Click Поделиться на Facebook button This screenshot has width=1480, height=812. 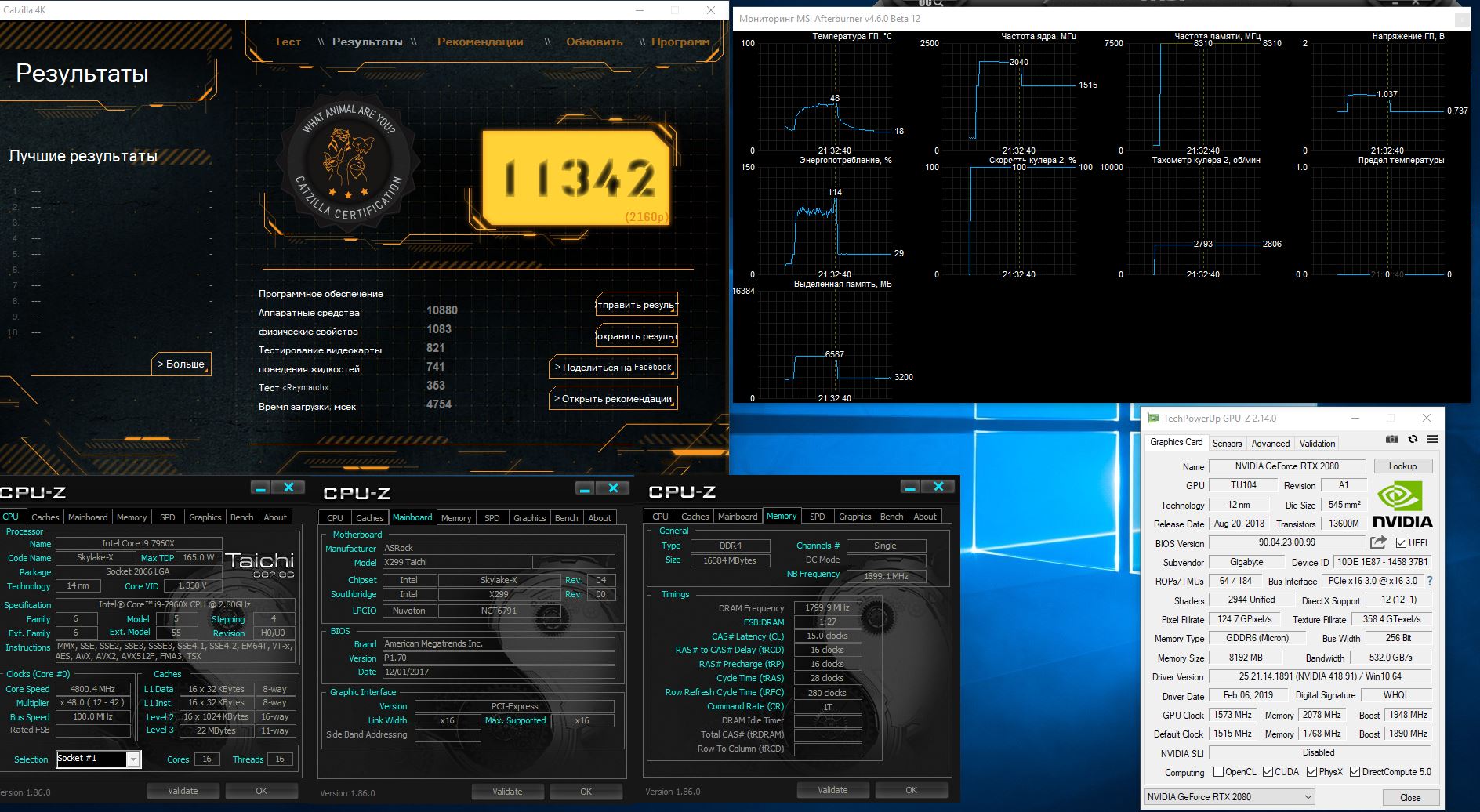(613, 367)
